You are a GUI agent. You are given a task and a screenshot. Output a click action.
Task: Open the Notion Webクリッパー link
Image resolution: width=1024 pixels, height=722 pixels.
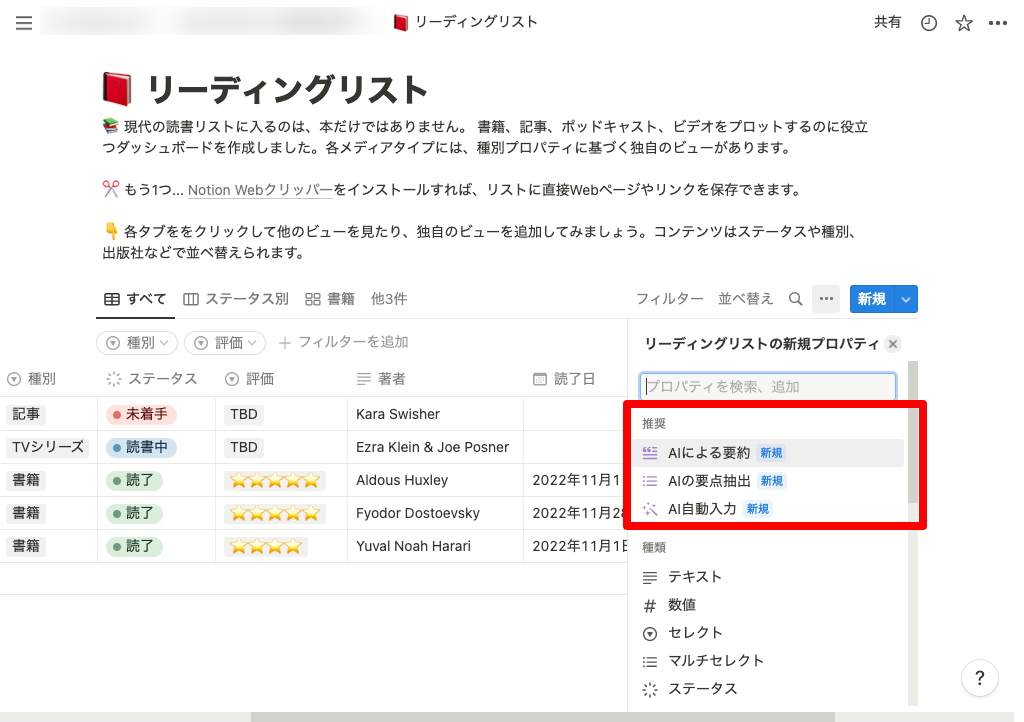pyautogui.click(x=260, y=190)
